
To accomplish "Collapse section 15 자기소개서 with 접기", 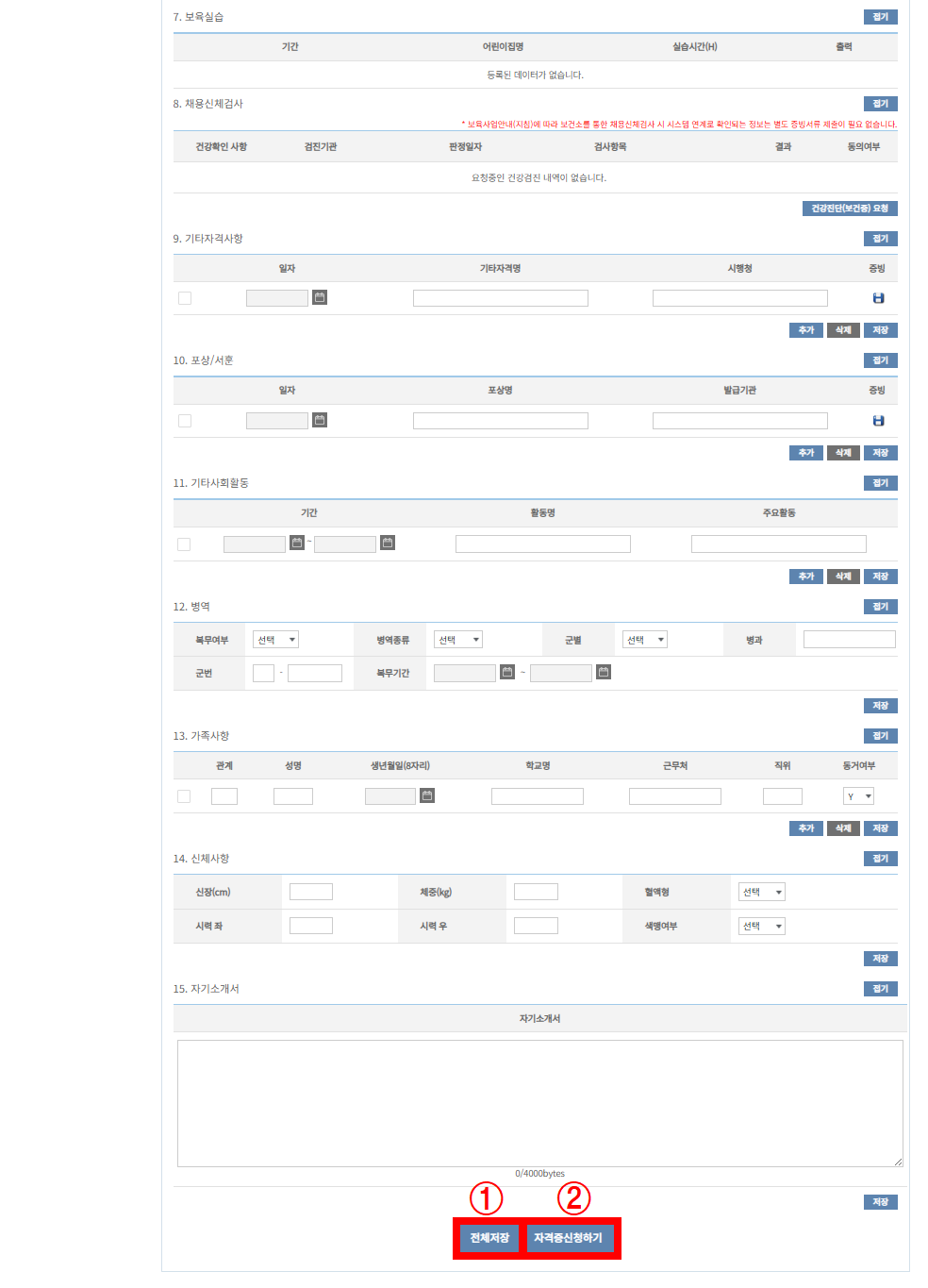I will [881, 989].
